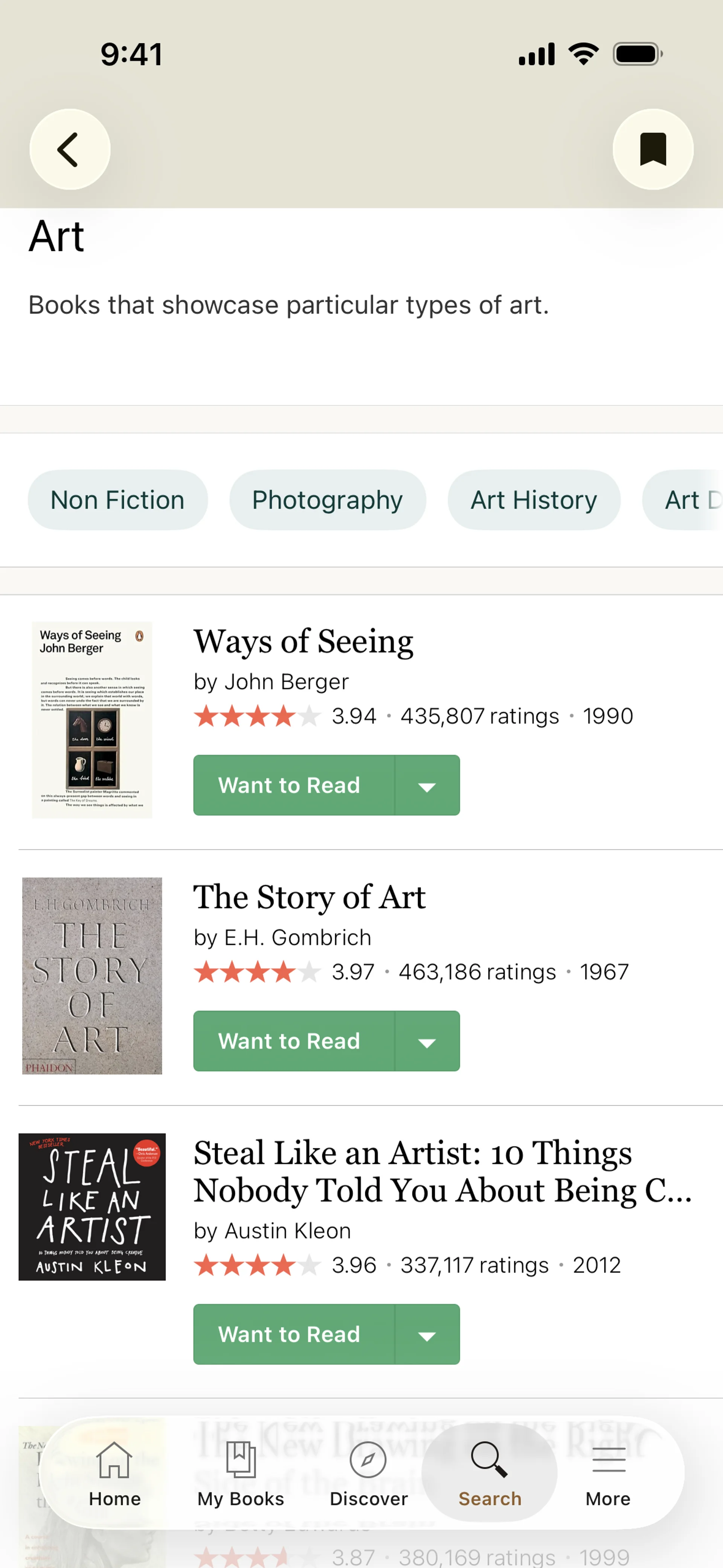Expand shelf dropdown for Steal Like an Artist
Screen dimensions: 723x1568
(x=427, y=1334)
